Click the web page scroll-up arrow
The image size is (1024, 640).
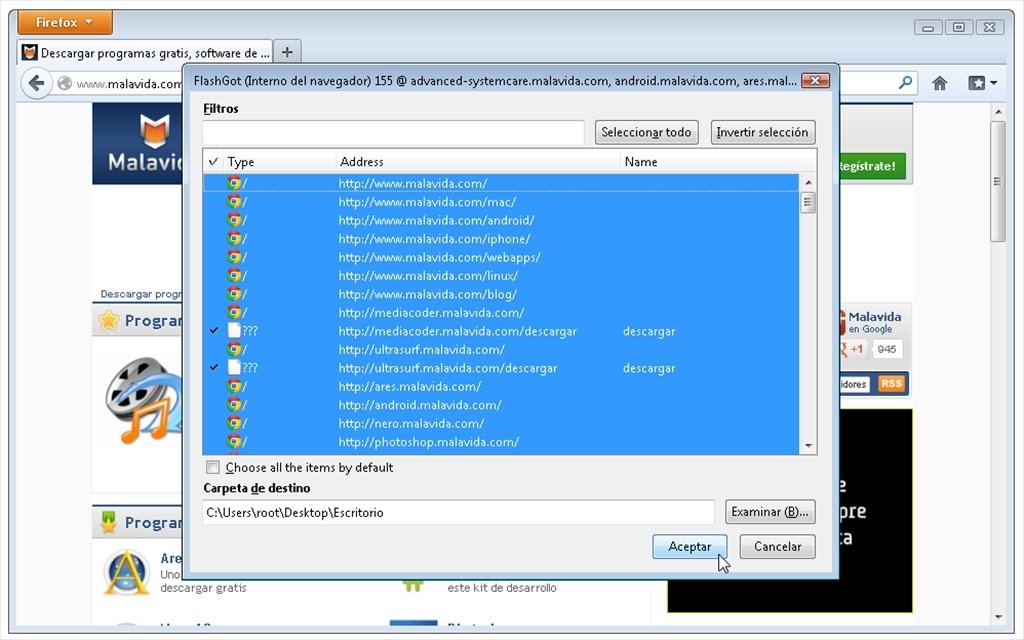click(x=997, y=112)
